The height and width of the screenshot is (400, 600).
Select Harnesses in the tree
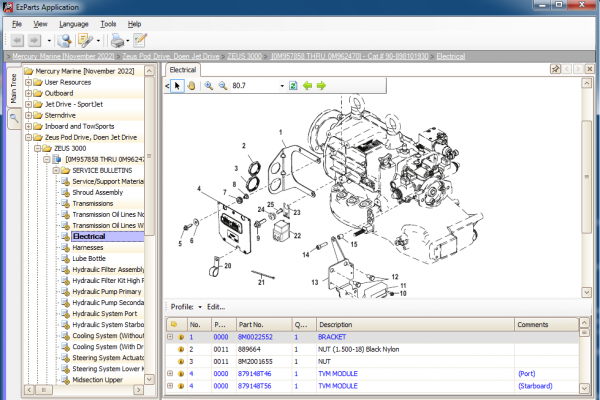pyautogui.click(x=89, y=247)
